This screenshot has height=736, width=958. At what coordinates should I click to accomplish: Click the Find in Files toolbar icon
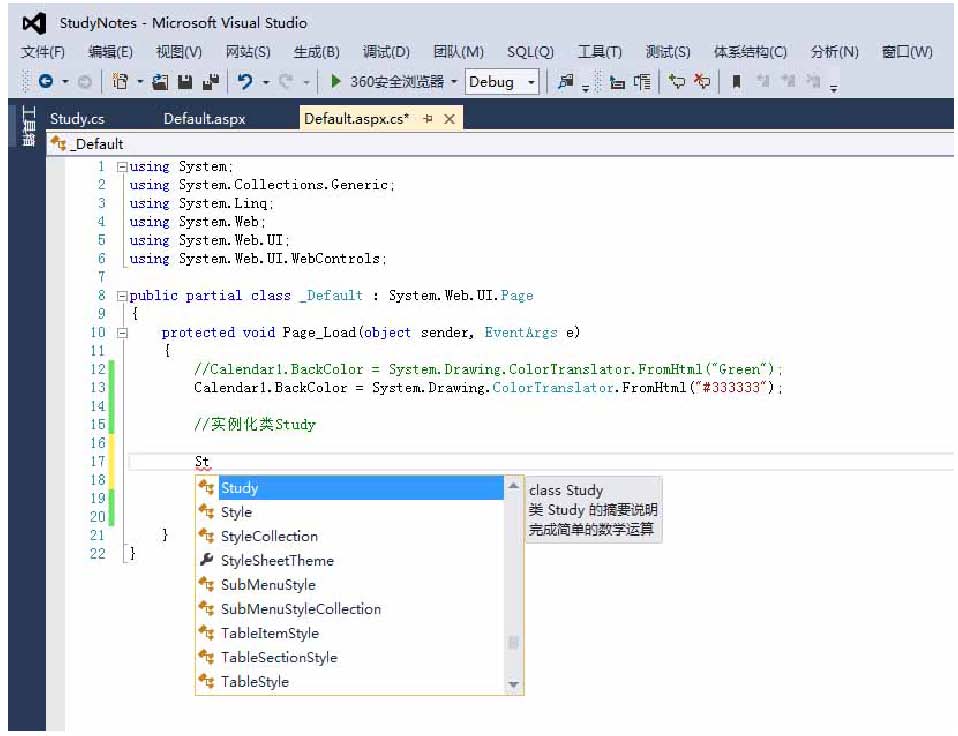coord(566,81)
